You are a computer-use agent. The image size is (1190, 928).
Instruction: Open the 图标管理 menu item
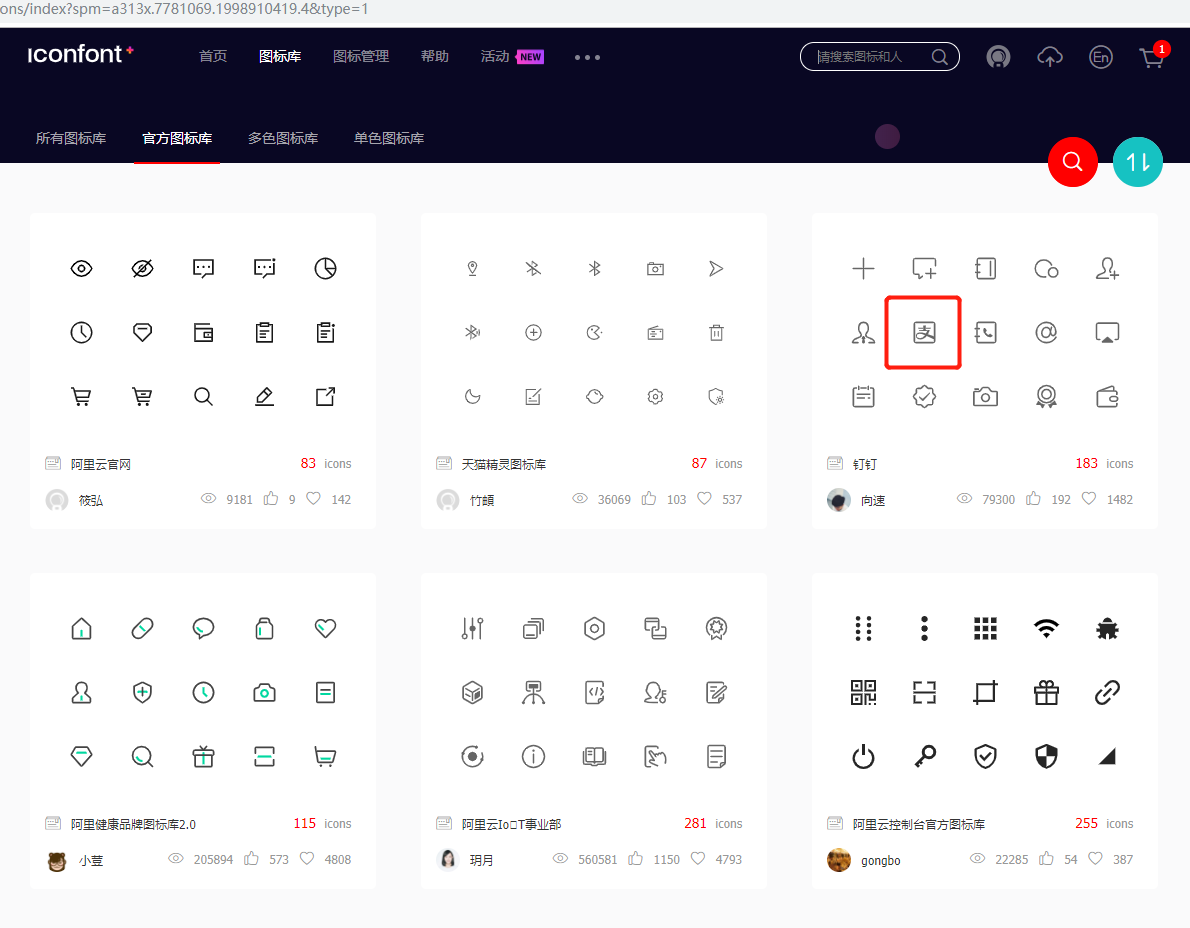[361, 57]
